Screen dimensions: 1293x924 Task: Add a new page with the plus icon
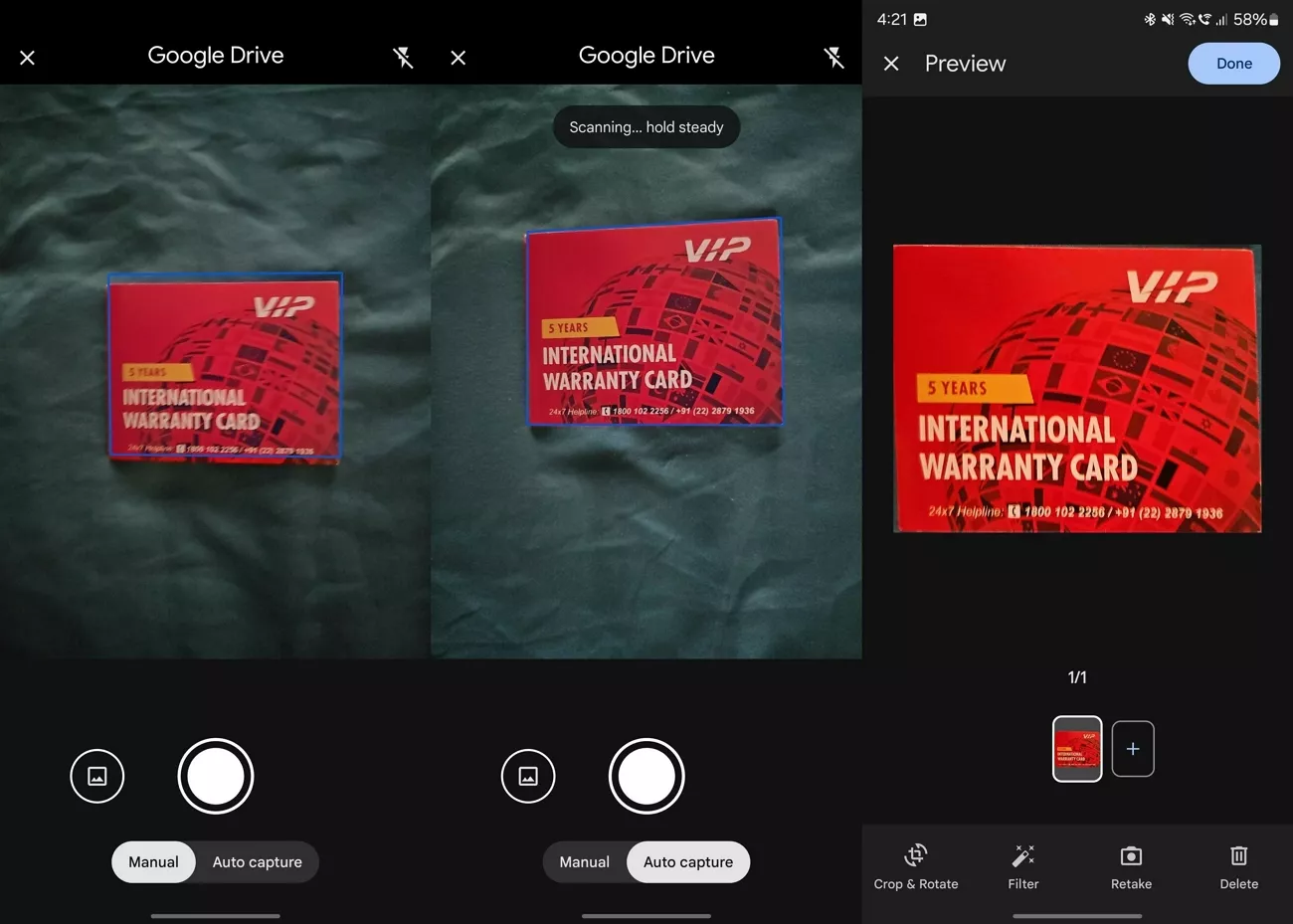point(1133,749)
